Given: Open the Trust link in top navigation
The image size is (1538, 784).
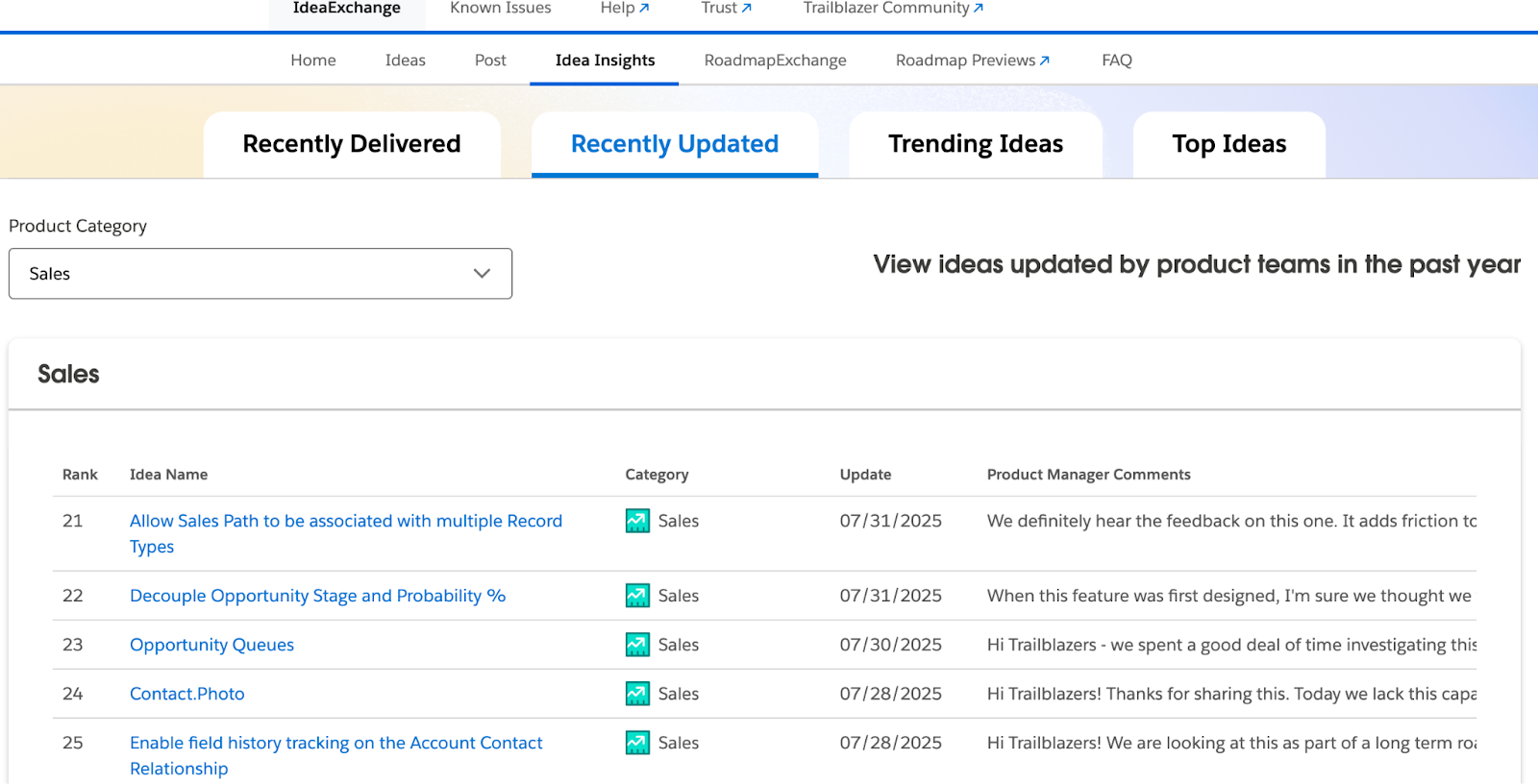Looking at the screenshot, I should pyautogui.click(x=727, y=9).
